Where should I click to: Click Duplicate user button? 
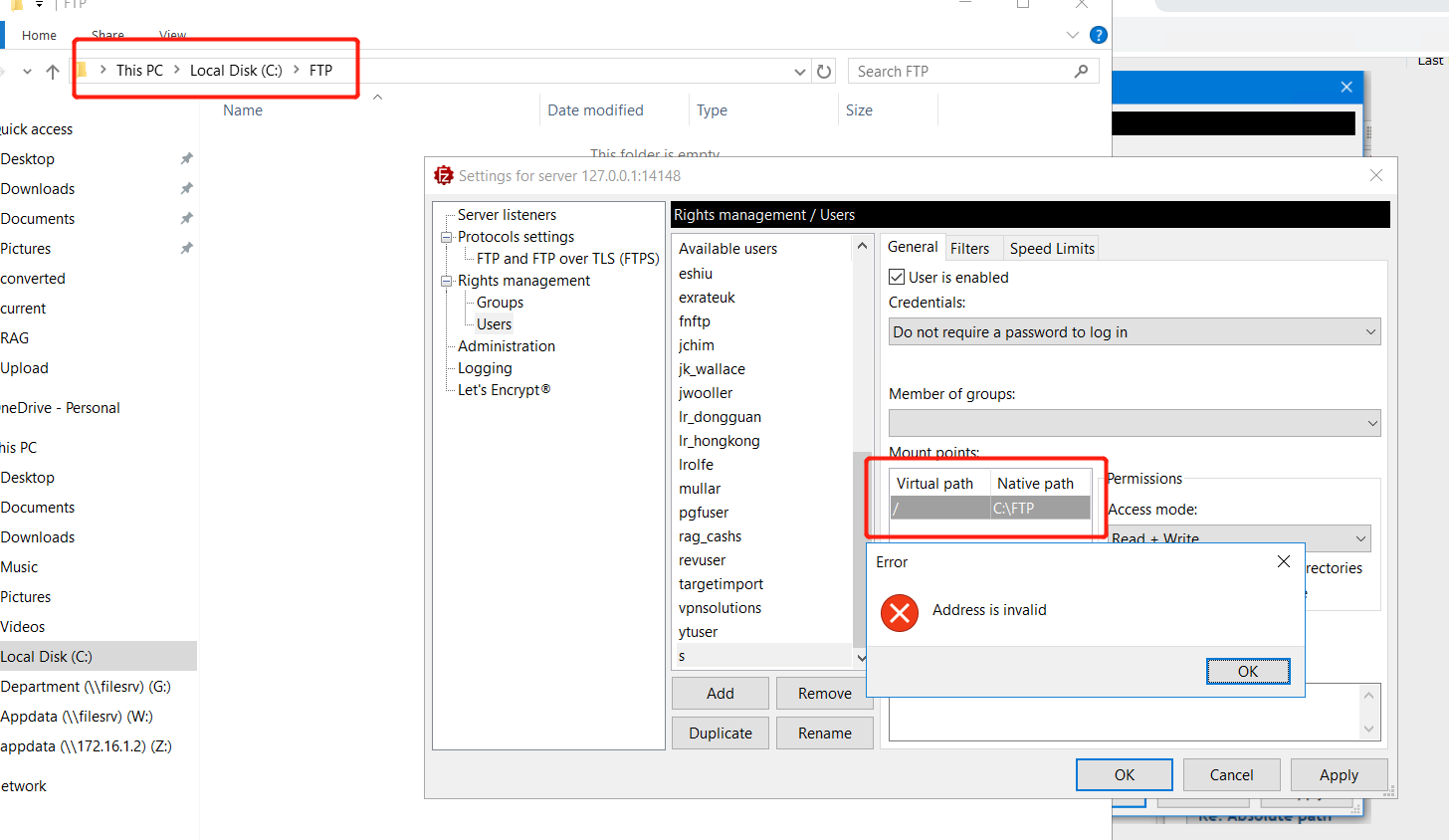tap(721, 734)
